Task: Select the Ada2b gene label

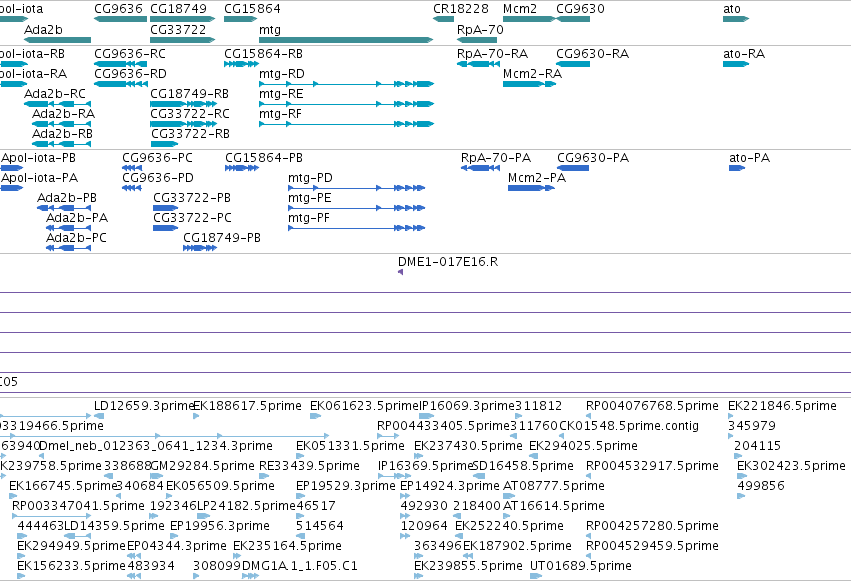Action: 43,30
